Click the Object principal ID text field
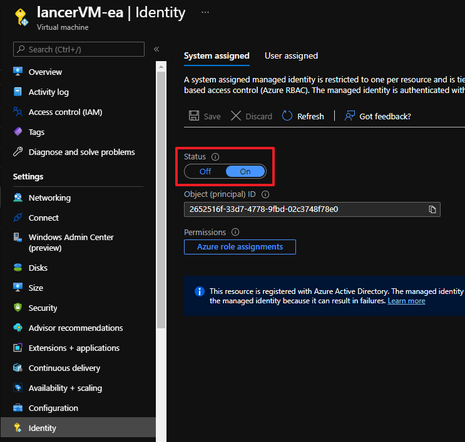465x442 pixels. click(312, 209)
